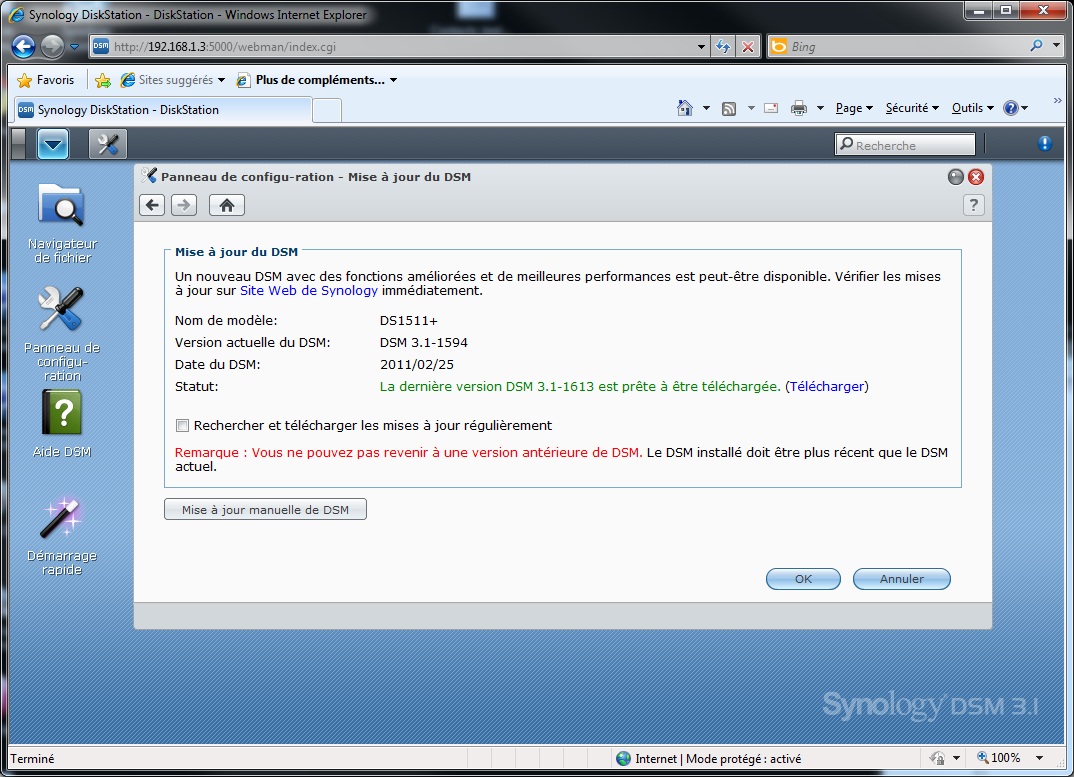Screen dimensions: 1074x777
Task: Expand the feeds dropdown arrow
Action: (751, 108)
